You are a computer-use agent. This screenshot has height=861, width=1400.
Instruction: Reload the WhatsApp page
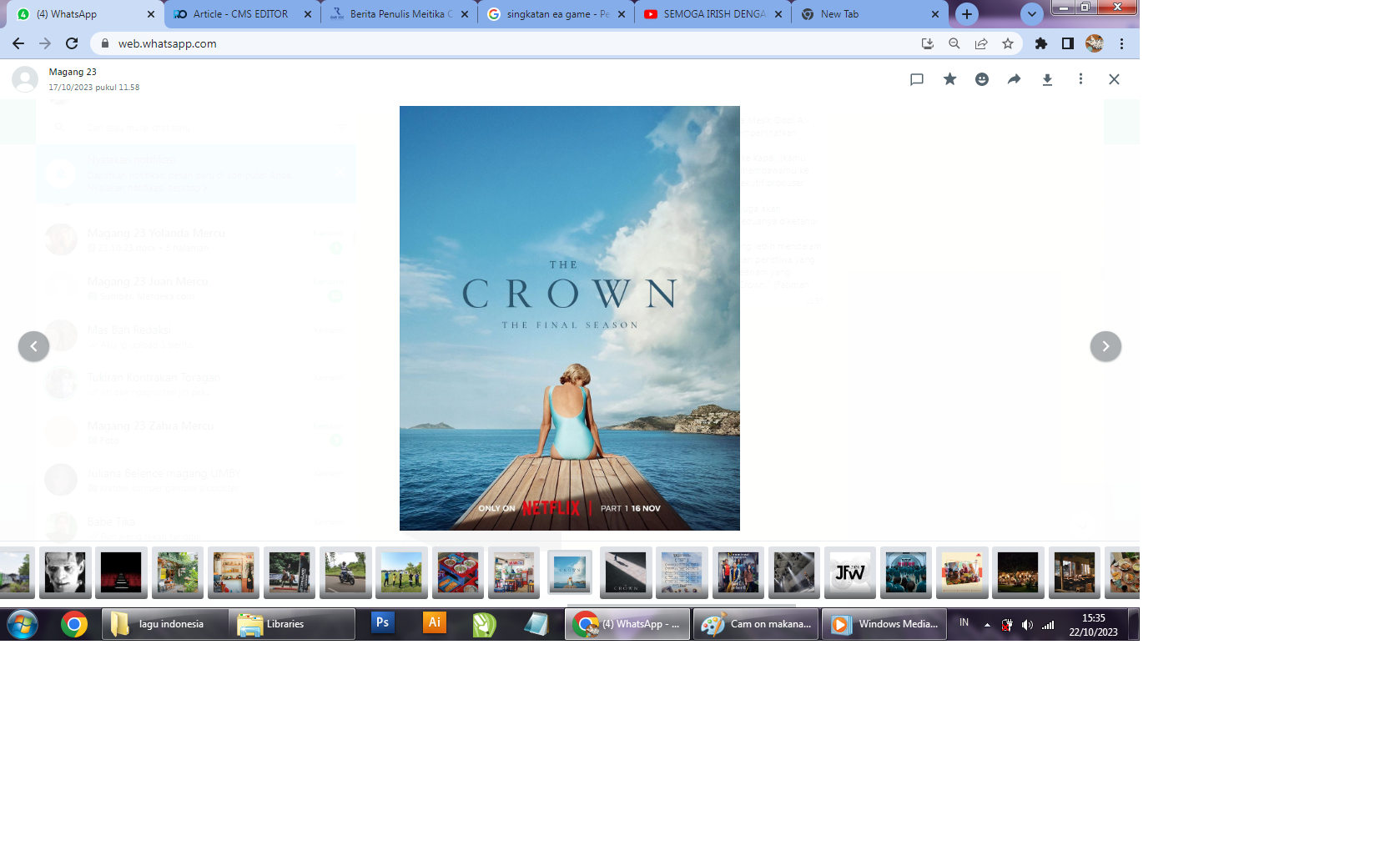point(72,43)
